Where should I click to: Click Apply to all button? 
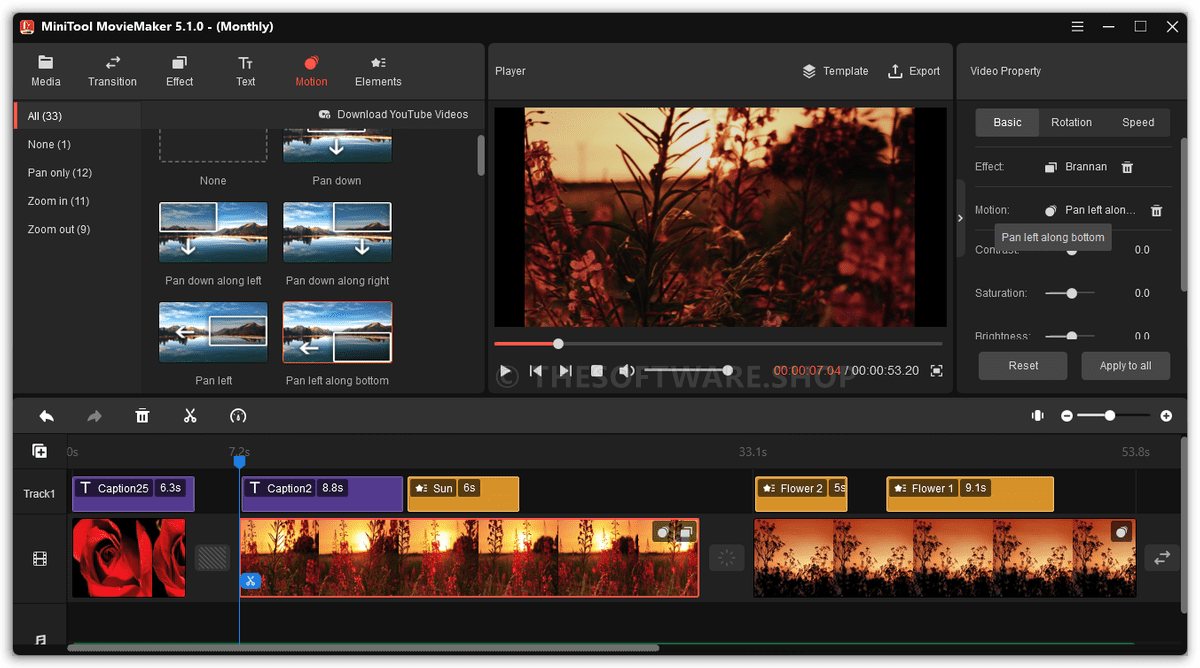point(1125,366)
